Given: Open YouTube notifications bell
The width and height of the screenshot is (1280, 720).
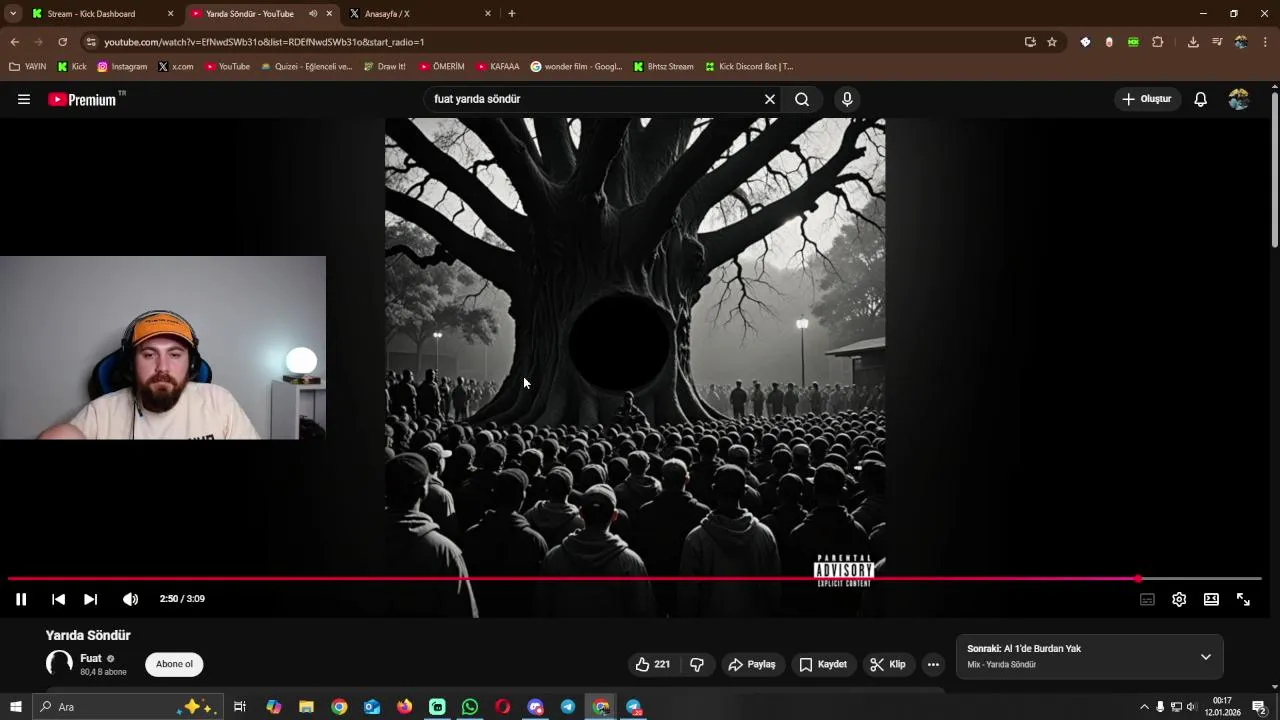Looking at the screenshot, I should [x=1201, y=99].
